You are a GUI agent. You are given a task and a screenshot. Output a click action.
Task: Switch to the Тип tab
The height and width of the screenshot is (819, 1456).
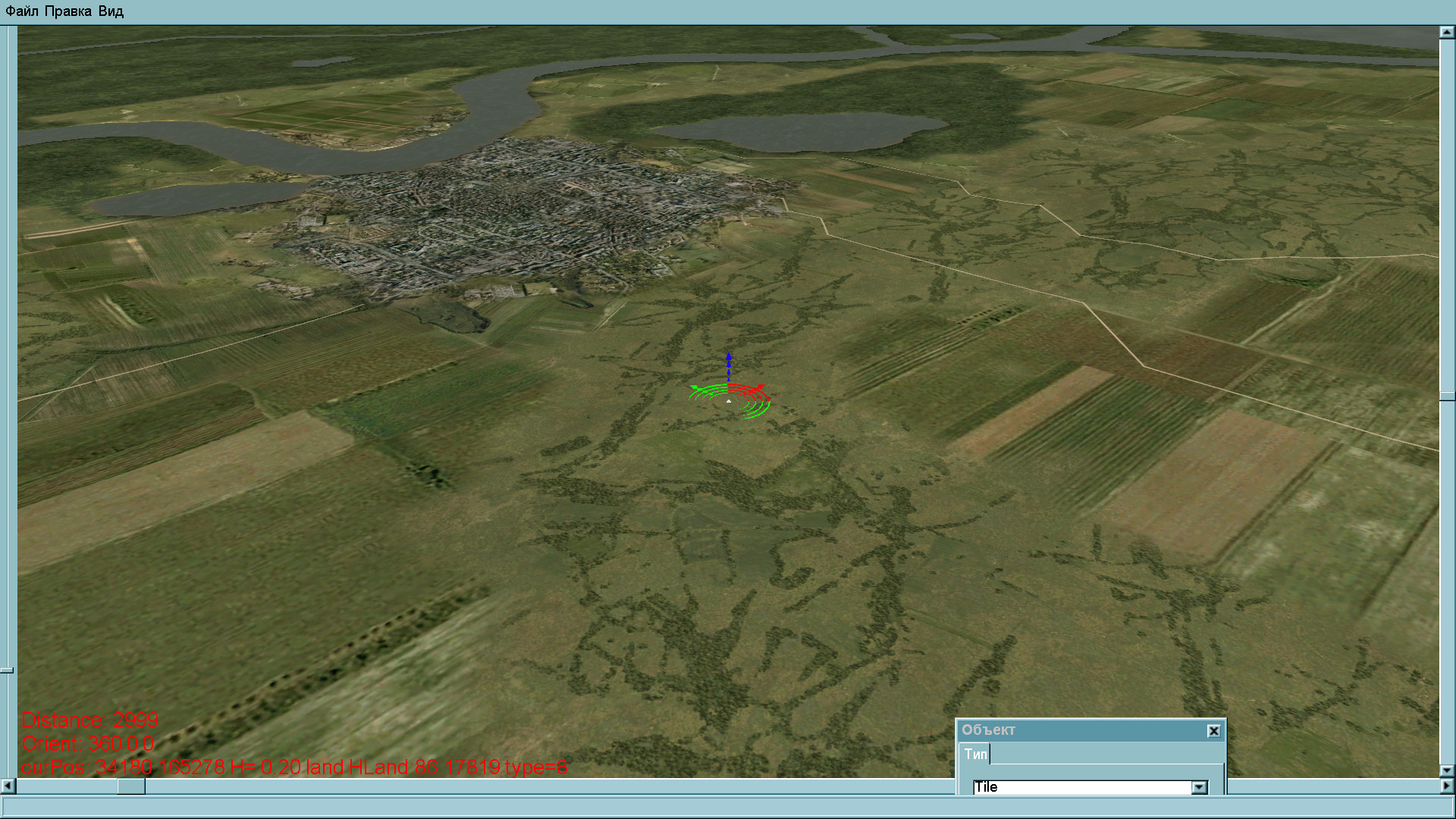pyautogui.click(x=975, y=755)
